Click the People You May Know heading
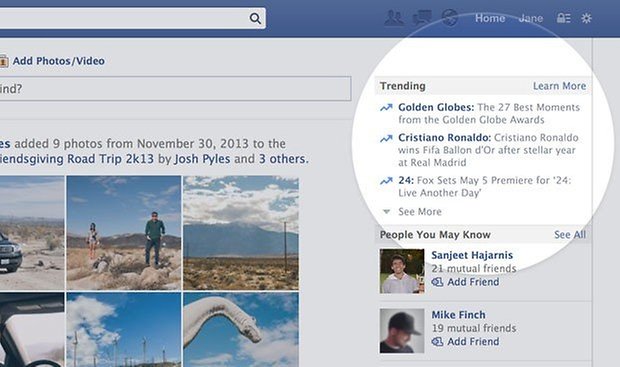This screenshot has height=367, width=620. [x=435, y=235]
